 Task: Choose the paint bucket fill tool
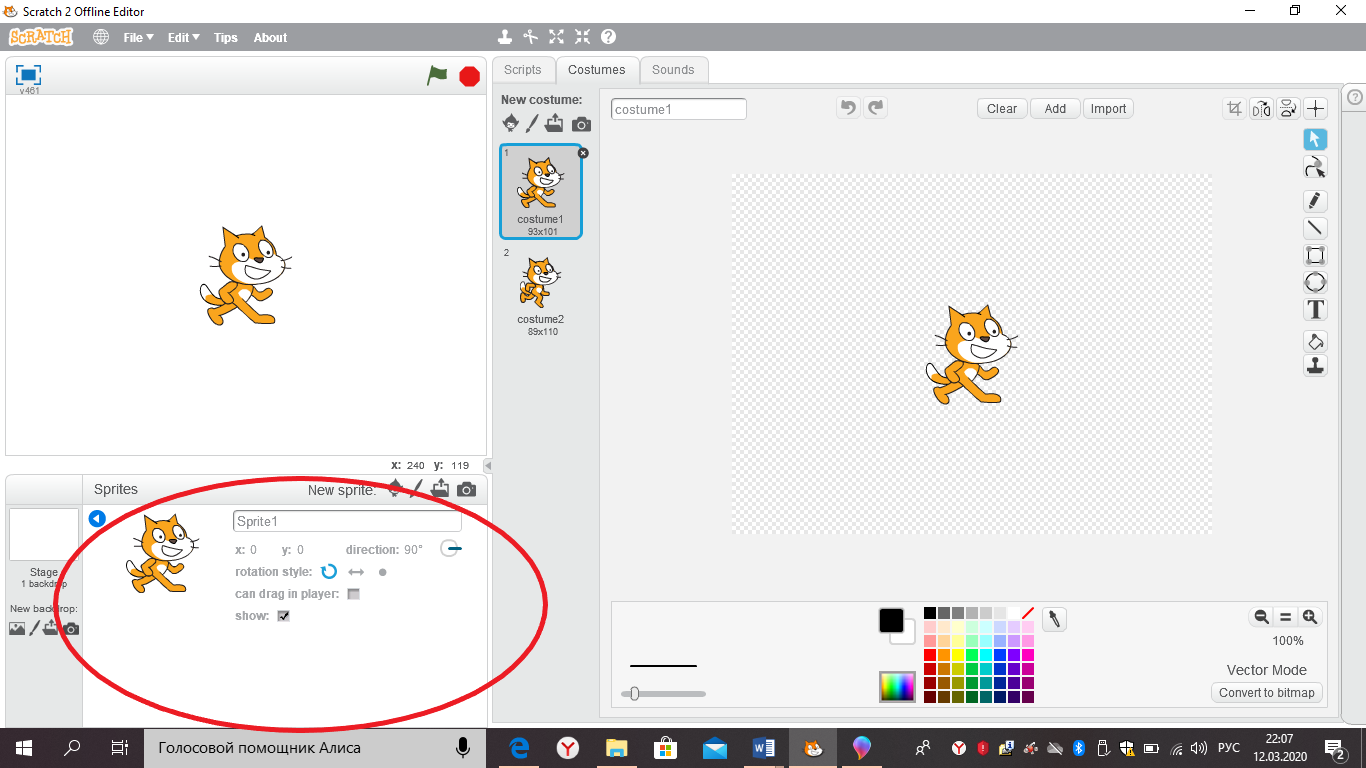1316,342
